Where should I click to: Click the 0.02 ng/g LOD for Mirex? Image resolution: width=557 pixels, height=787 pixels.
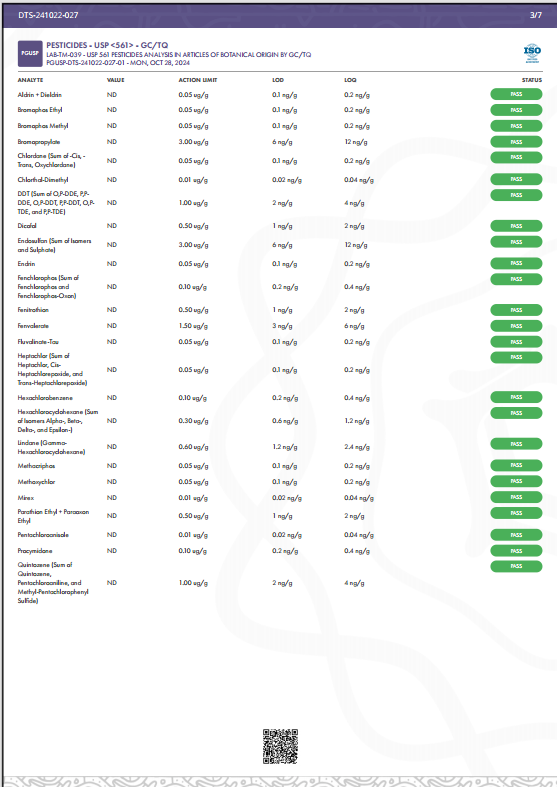click(x=287, y=498)
